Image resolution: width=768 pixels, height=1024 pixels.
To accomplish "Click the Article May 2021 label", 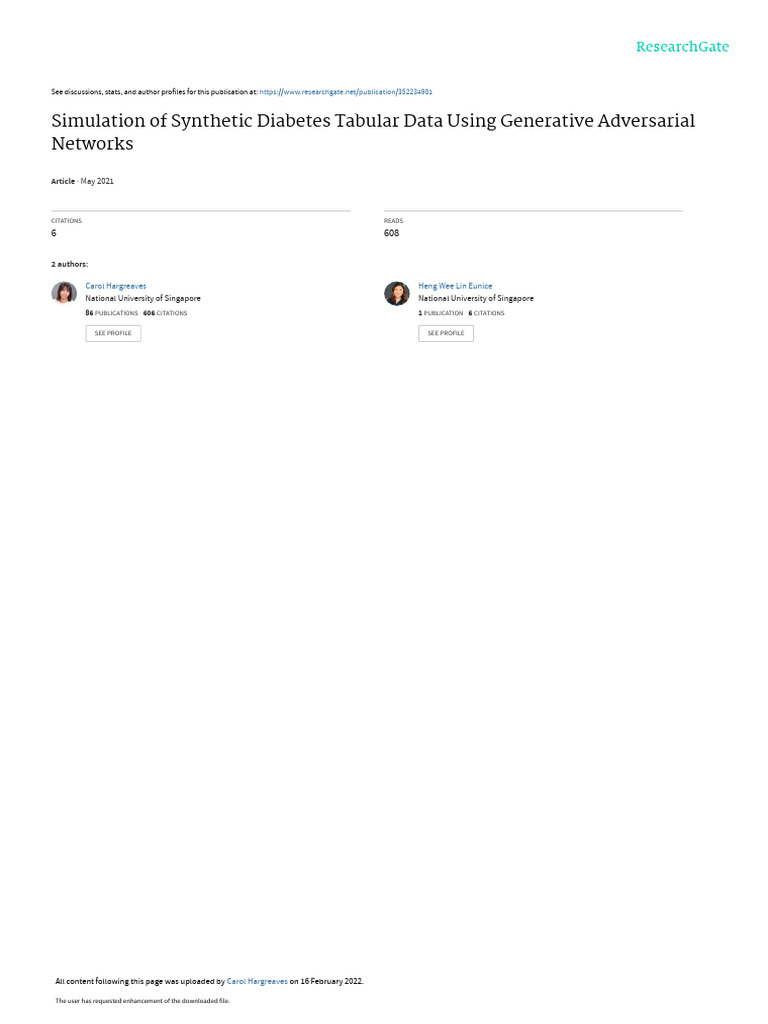I will coord(82,181).
